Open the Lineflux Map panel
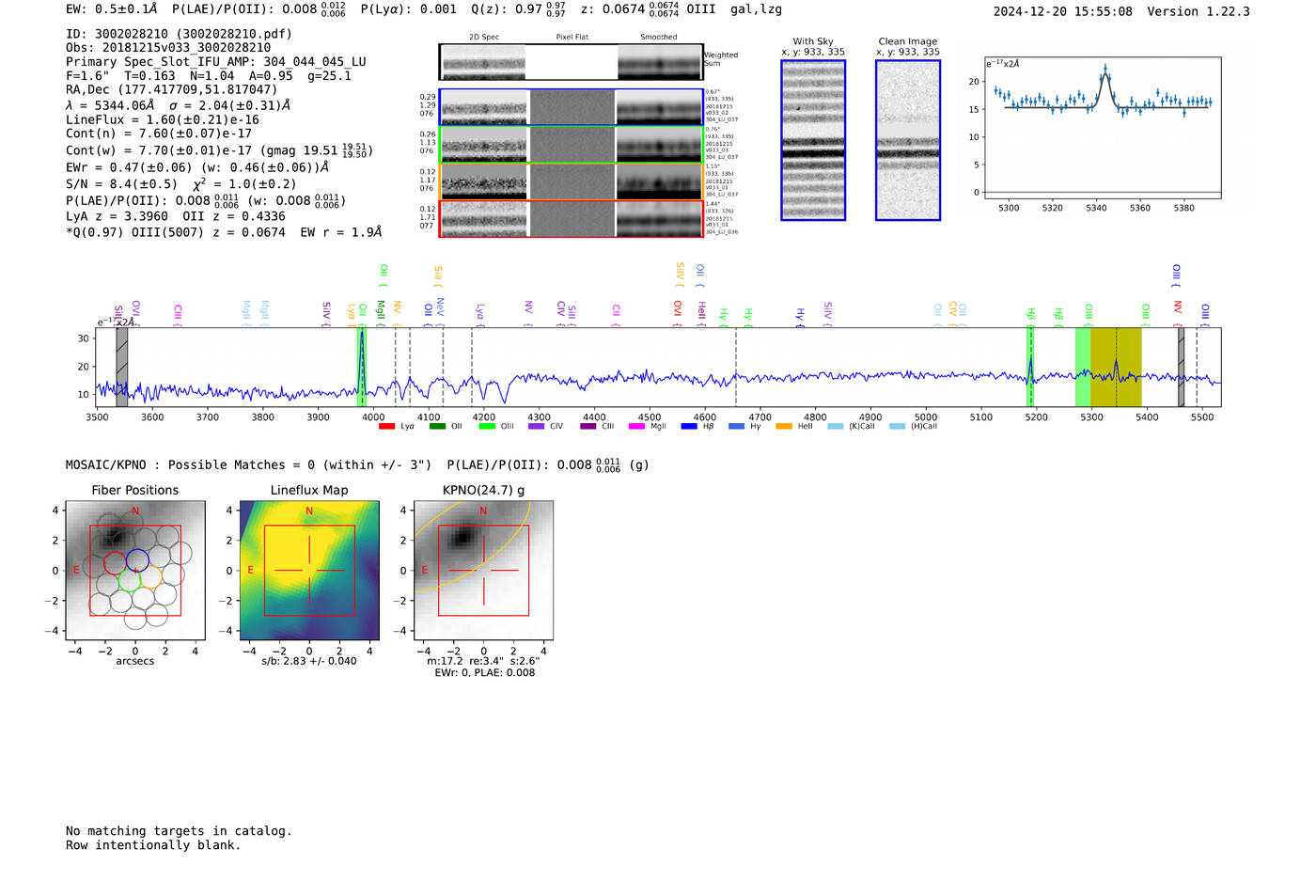The image size is (1316, 896). coord(309,571)
